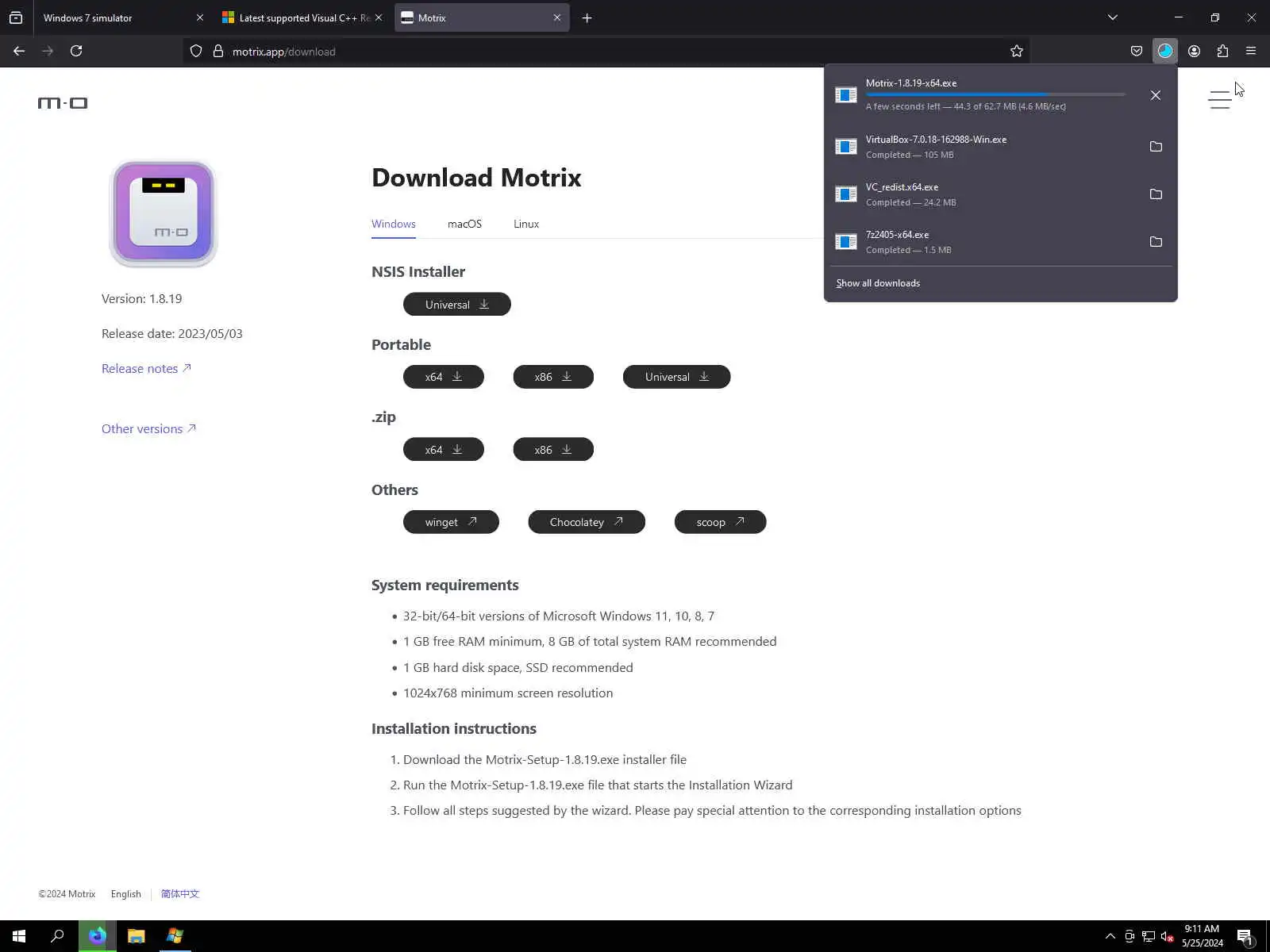Image resolution: width=1270 pixels, height=952 pixels.
Task: Close the Windows 7 simulator tab
Action: coord(199,17)
